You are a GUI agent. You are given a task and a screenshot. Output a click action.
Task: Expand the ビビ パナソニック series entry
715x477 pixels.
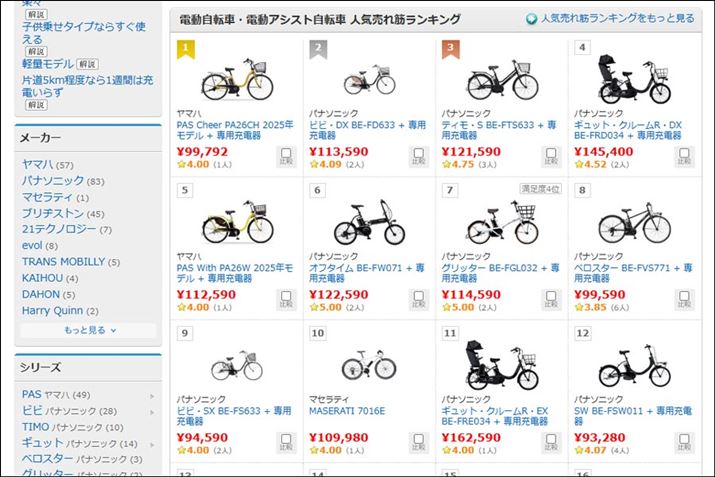tap(69, 411)
